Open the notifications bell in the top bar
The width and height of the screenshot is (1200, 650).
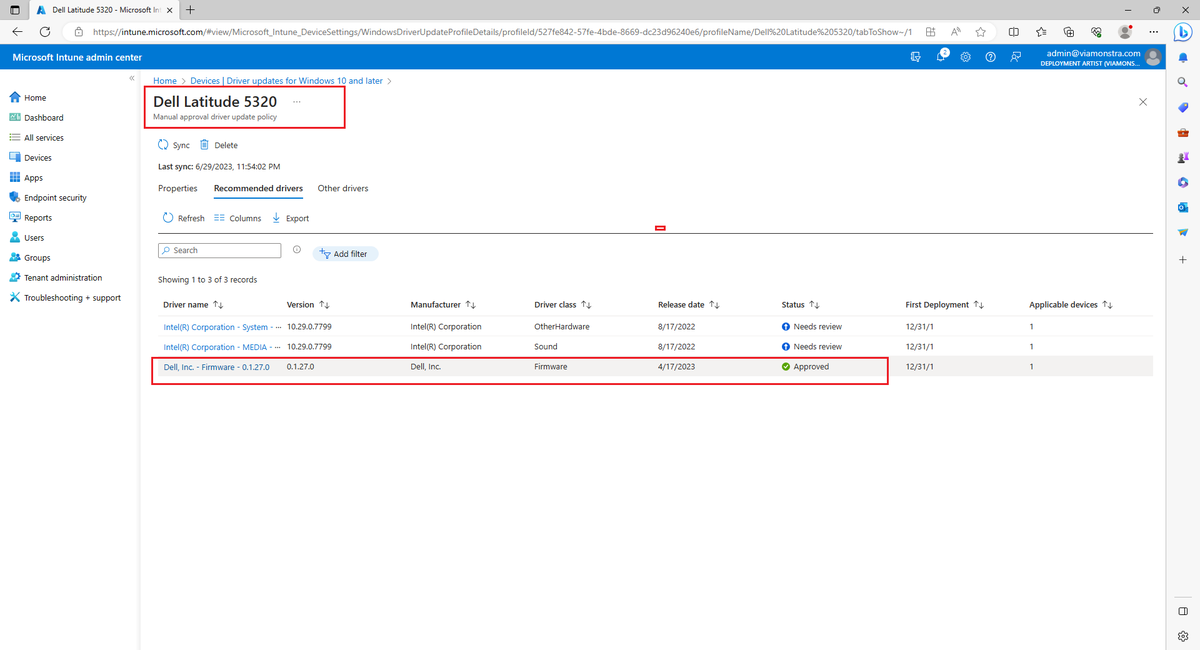(x=941, y=57)
